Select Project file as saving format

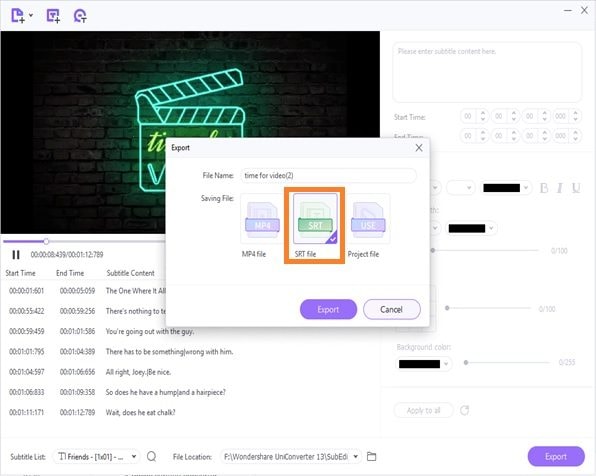coord(368,218)
